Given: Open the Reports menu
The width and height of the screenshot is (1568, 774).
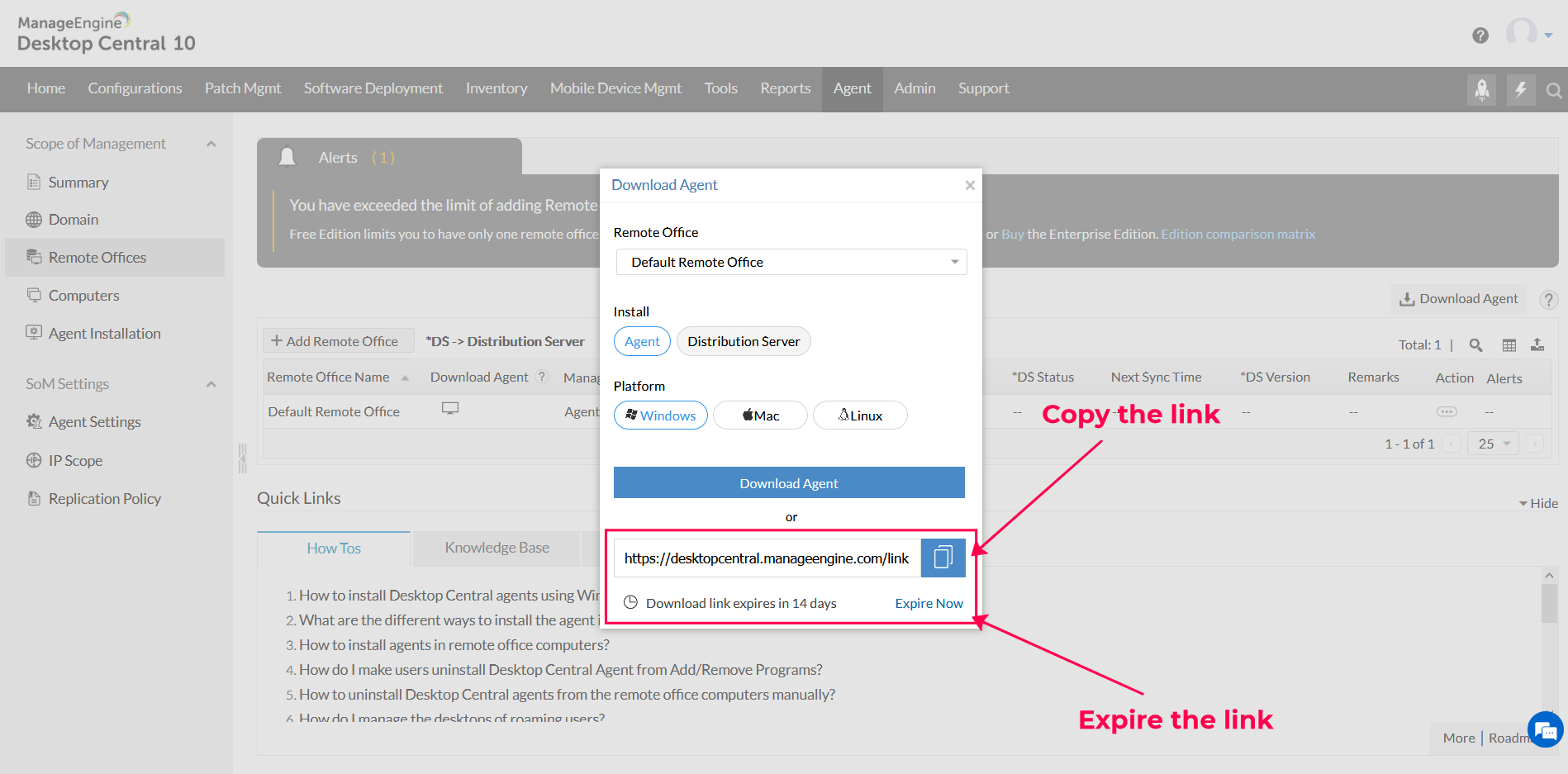Looking at the screenshot, I should (x=786, y=88).
